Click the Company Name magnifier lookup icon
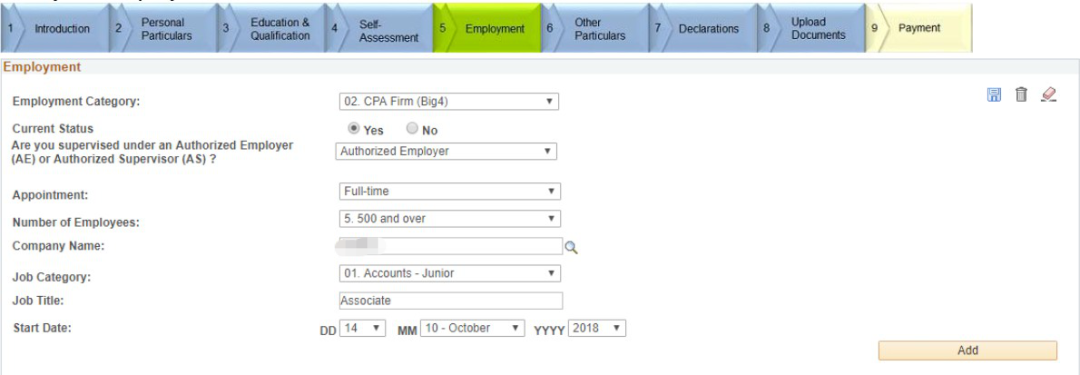Viewport: 1080px width, 375px height. coord(571,247)
